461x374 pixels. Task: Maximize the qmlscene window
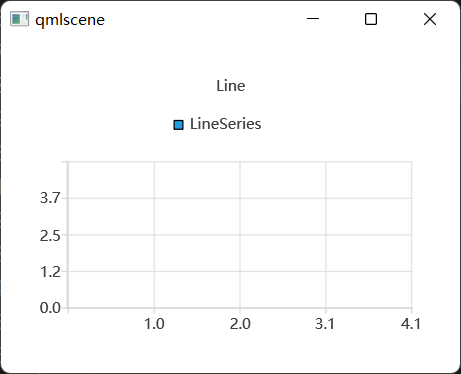click(x=371, y=19)
